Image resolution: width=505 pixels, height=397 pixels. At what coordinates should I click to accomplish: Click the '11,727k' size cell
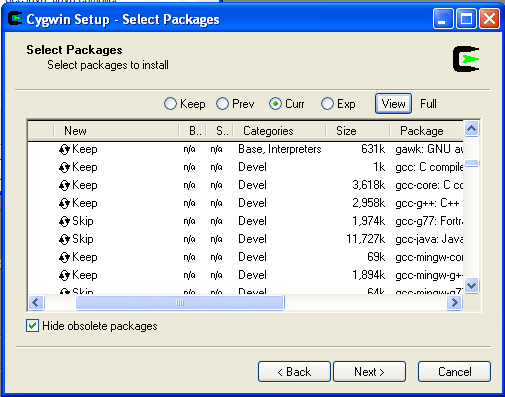(366, 239)
